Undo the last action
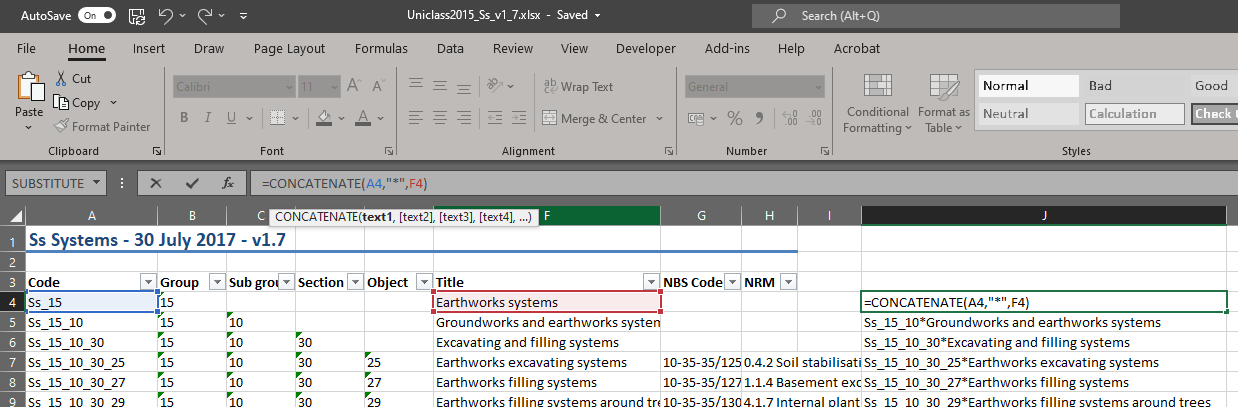 167,16
